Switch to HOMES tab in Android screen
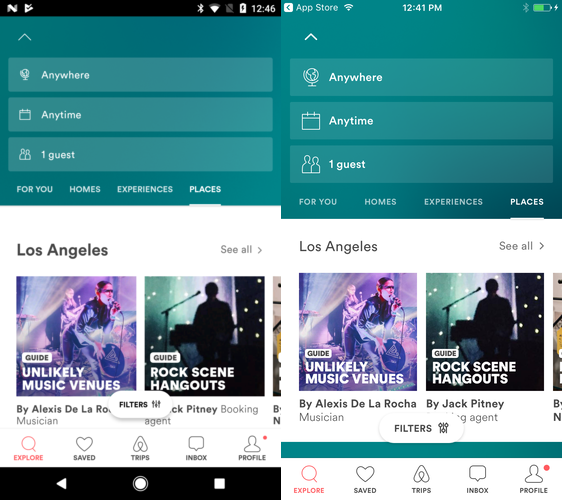This screenshot has width=562, height=500. click(x=85, y=189)
